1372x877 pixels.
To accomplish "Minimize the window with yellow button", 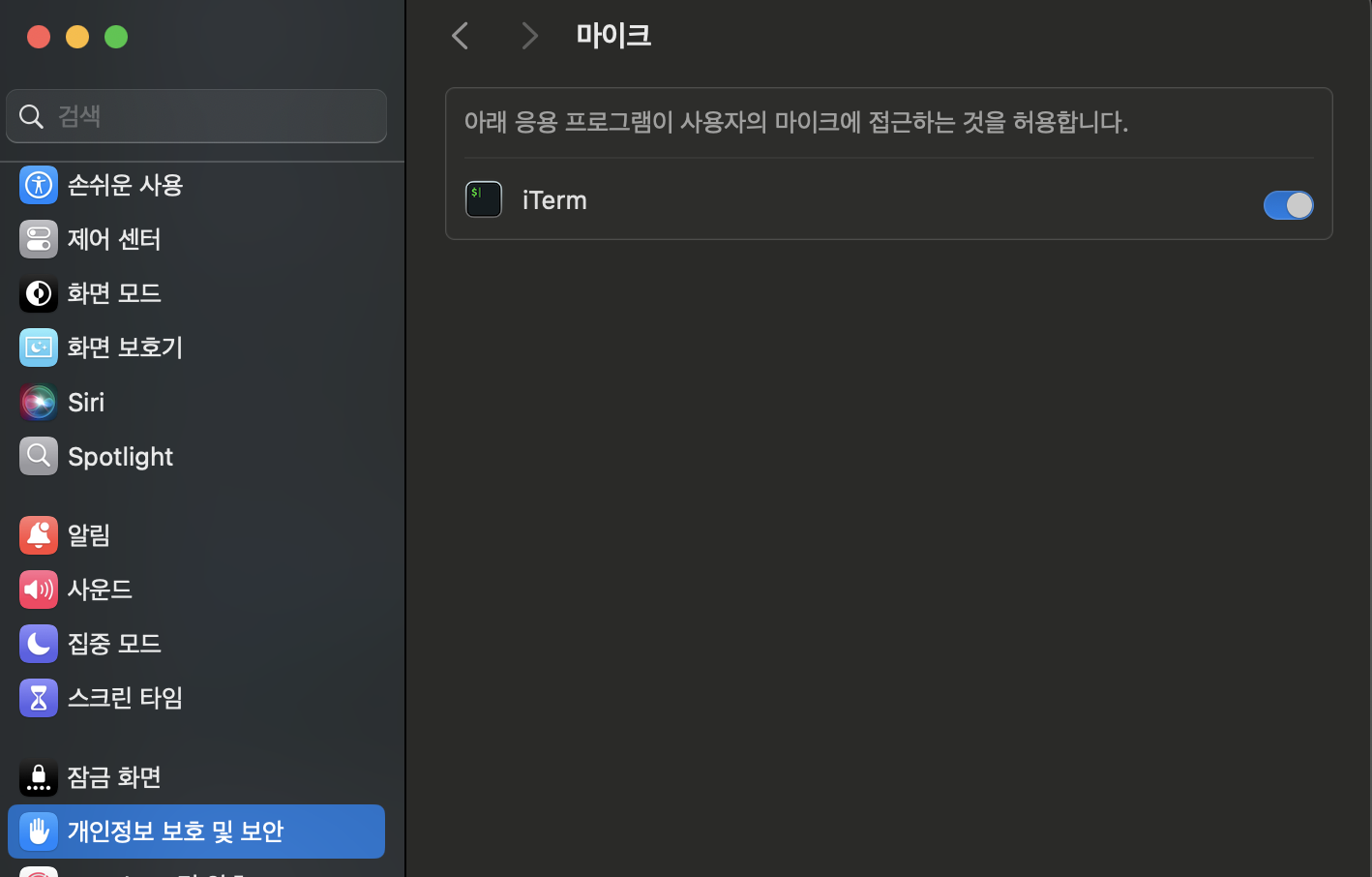I will coord(77,37).
